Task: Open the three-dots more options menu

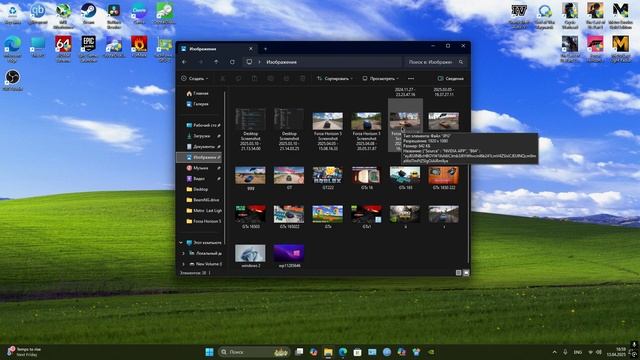Action: click(411, 78)
